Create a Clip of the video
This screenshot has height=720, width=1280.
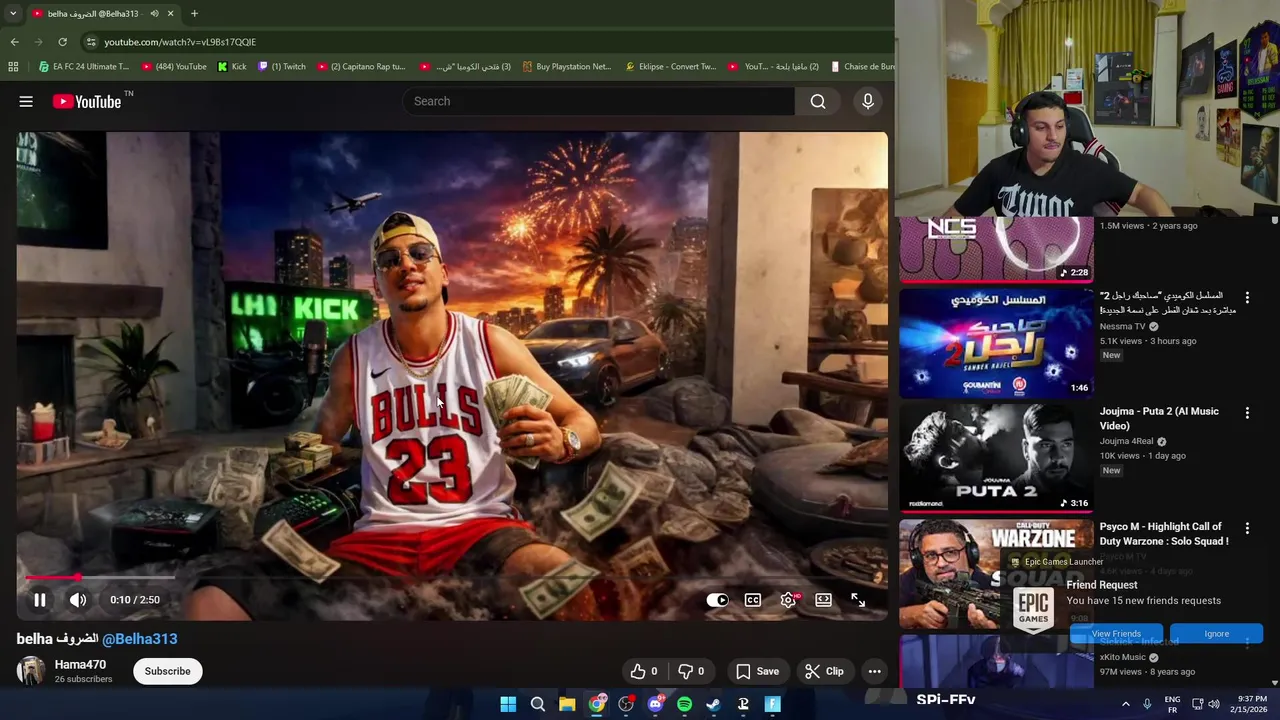[825, 671]
